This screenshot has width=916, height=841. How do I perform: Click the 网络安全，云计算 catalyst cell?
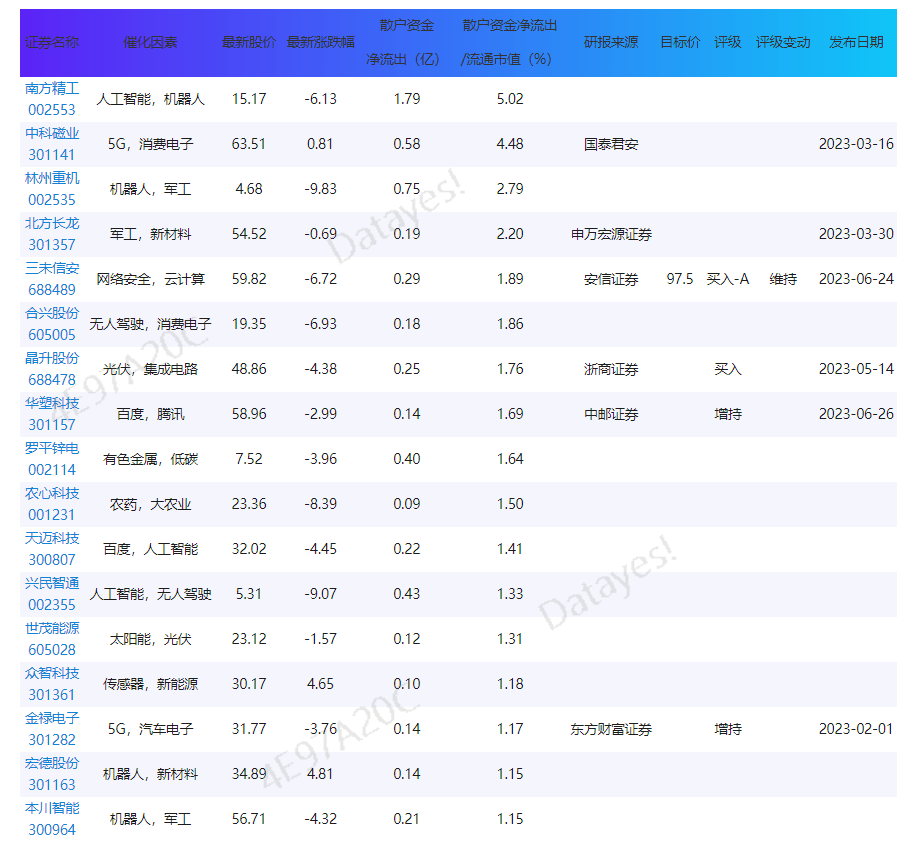click(150, 279)
